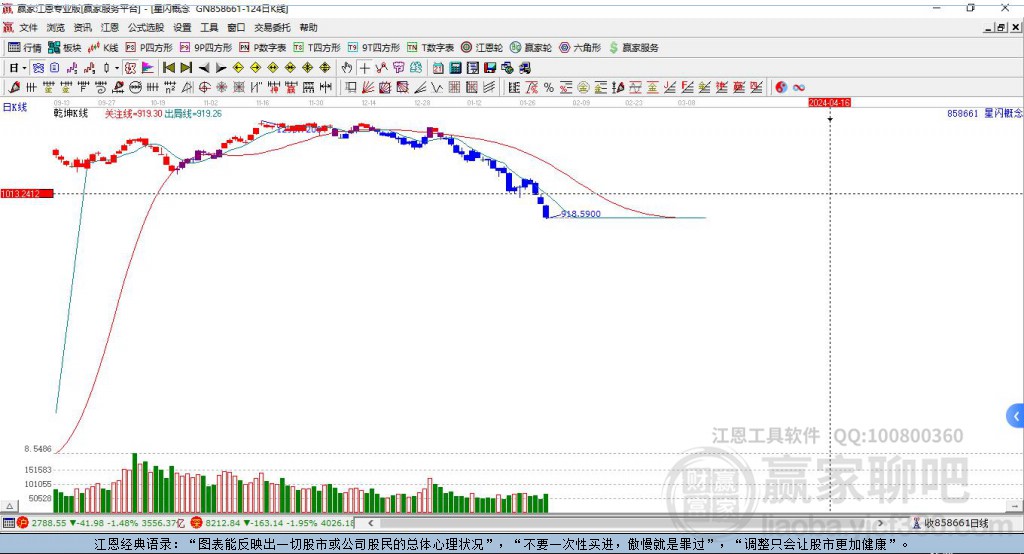
Task: Open the 浏览 menu
Action: pos(56,27)
